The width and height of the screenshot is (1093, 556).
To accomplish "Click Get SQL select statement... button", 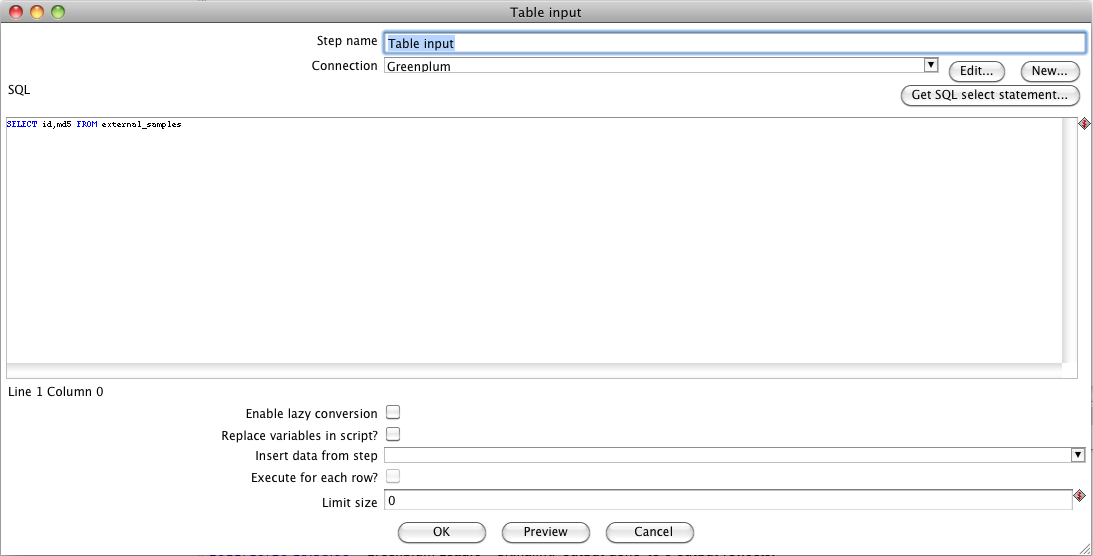I will (x=990, y=95).
